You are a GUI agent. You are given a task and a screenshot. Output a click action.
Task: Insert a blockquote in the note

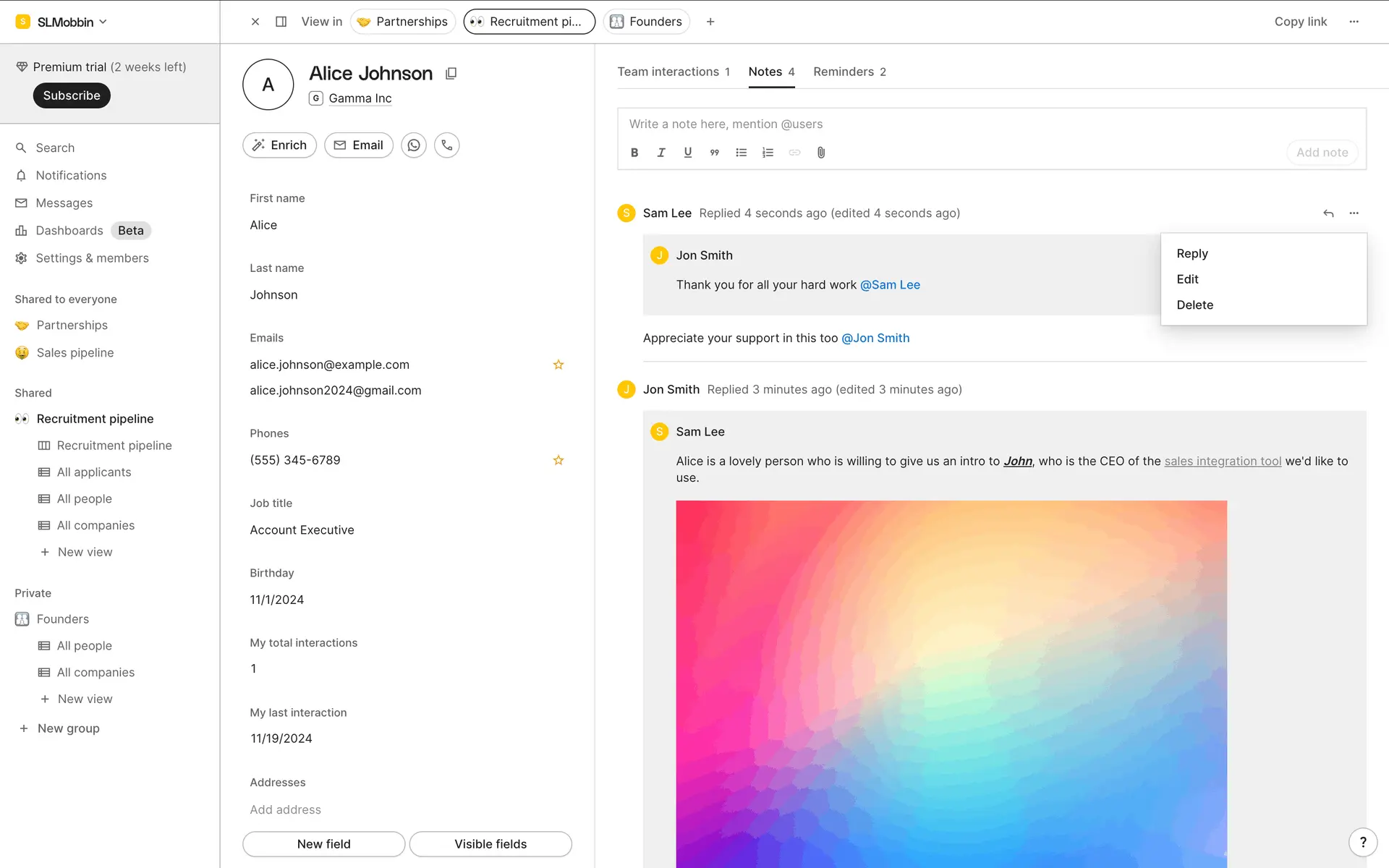pyautogui.click(x=715, y=153)
